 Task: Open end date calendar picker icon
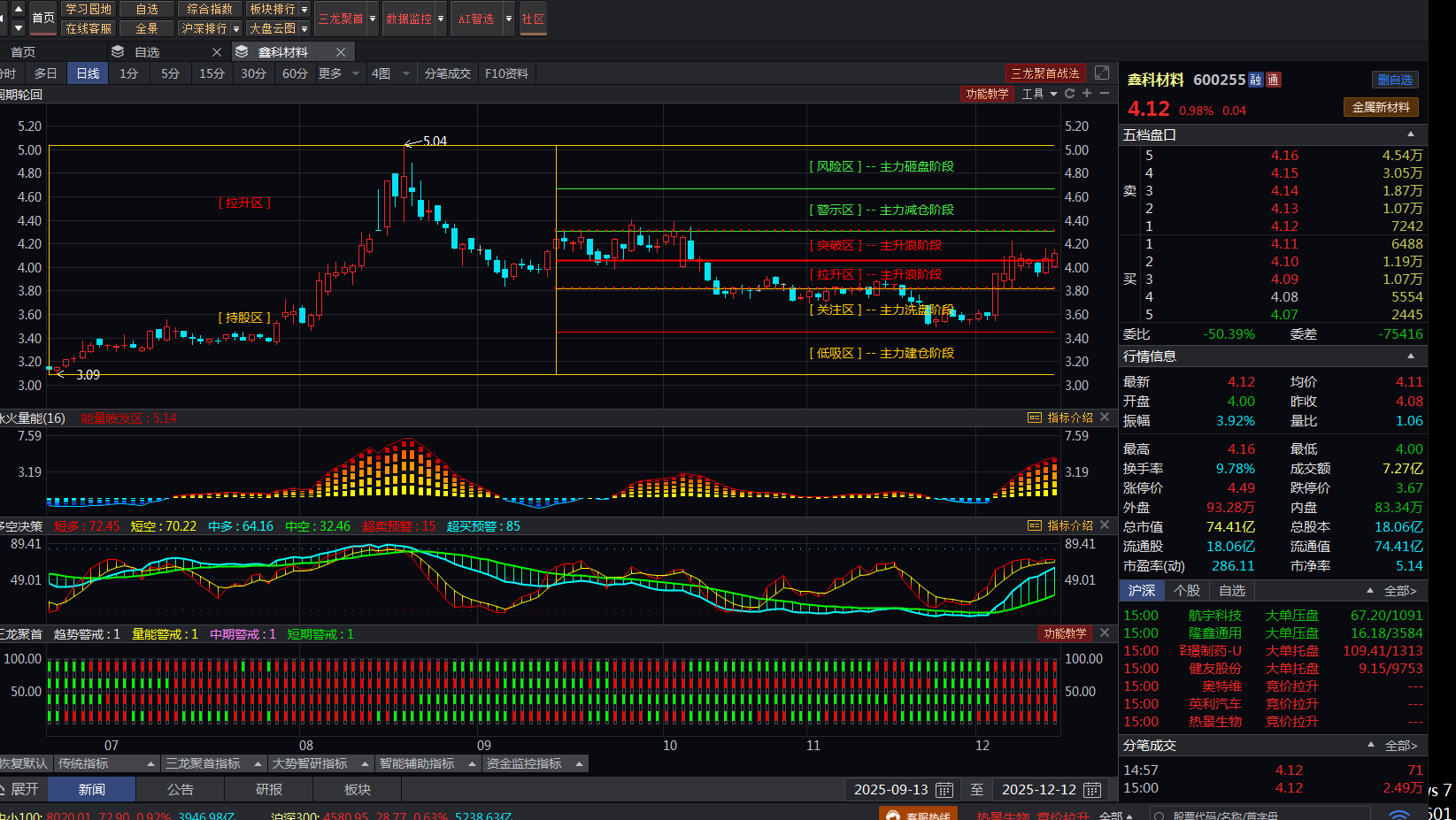(x=1092, y=790)
